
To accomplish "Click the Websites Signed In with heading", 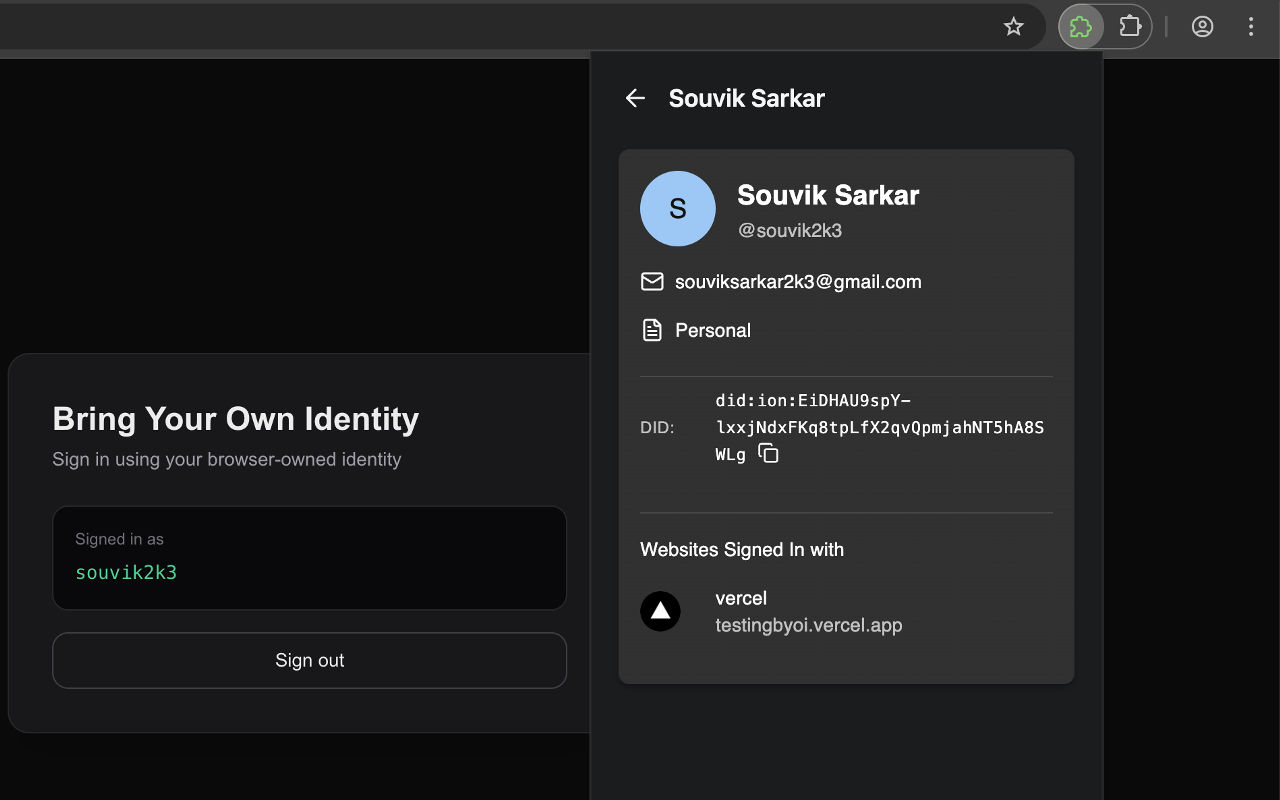I will pos(742,549).
